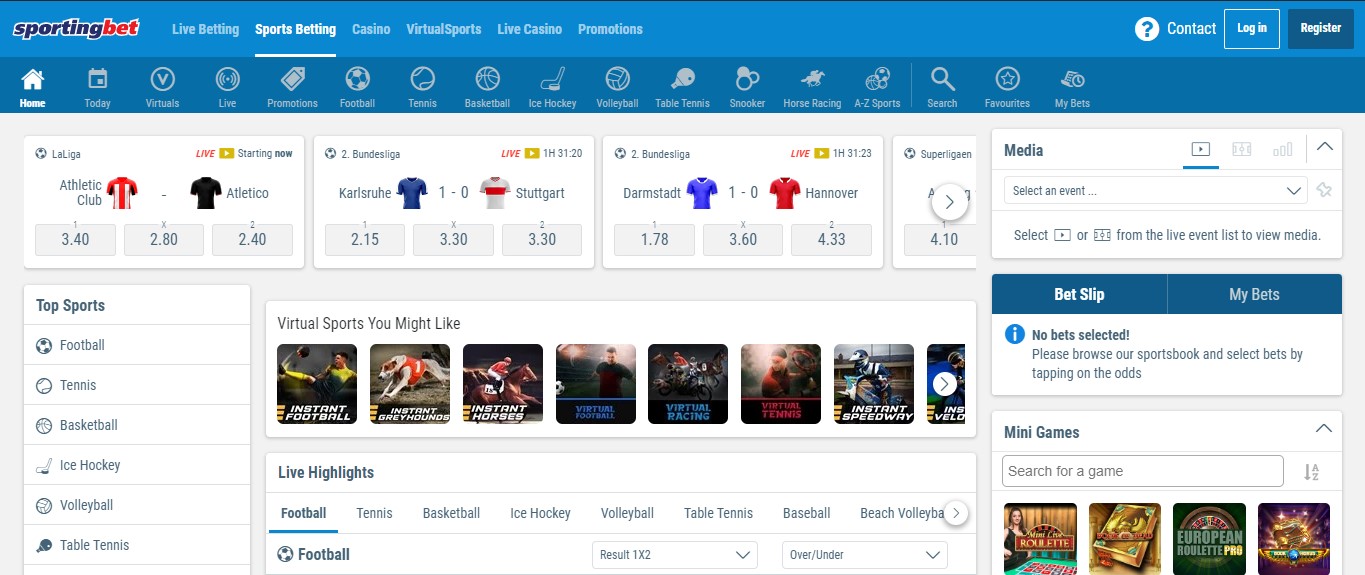The width and height of the screenshot is (1365, 575).
Task: Open Table Tennis in Top Sports list
Action: [137, 545]
